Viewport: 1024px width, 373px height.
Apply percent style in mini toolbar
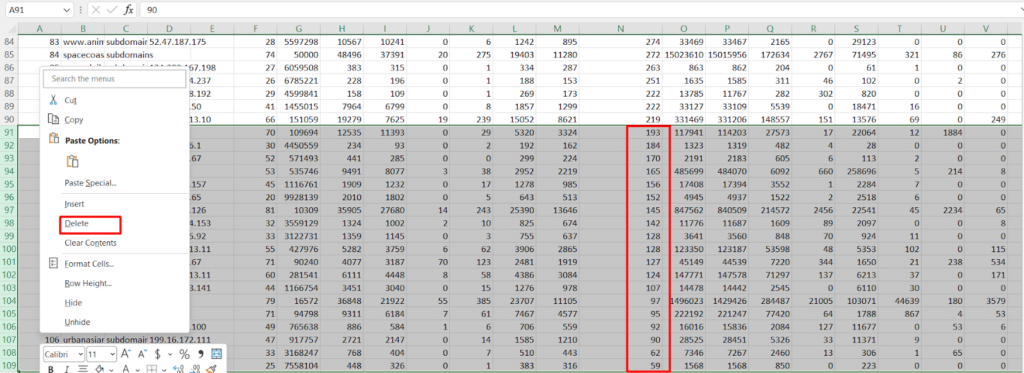click(x=184, y=354)
